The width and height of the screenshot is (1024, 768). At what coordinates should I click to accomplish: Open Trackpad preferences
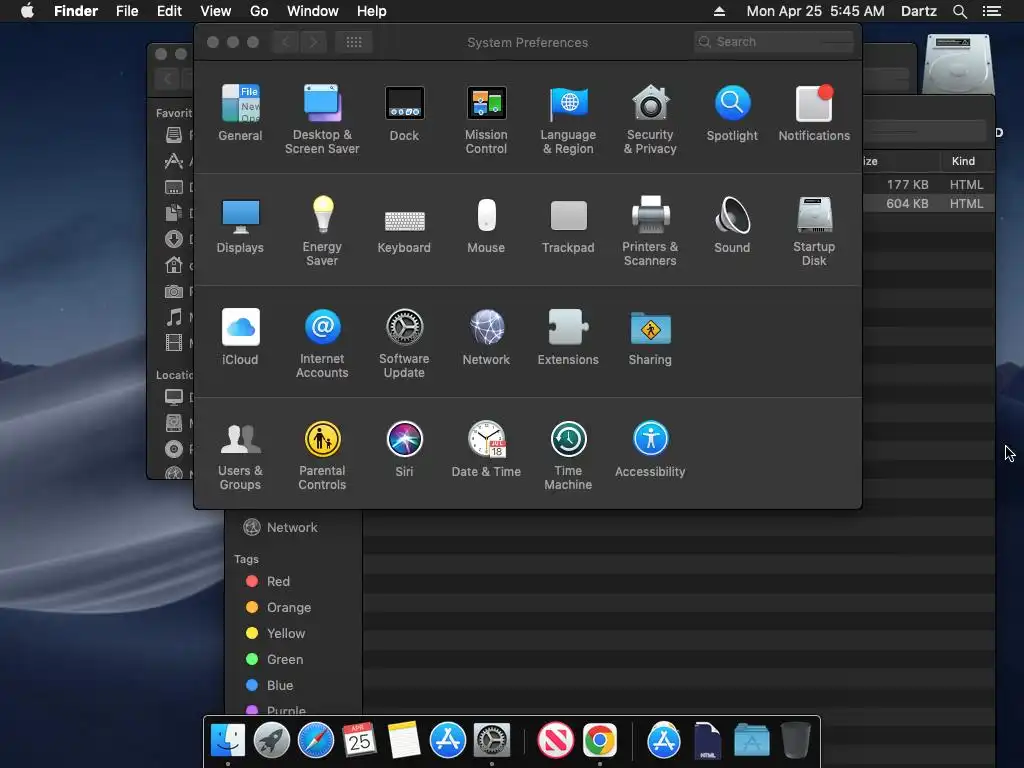click(568, 225)
